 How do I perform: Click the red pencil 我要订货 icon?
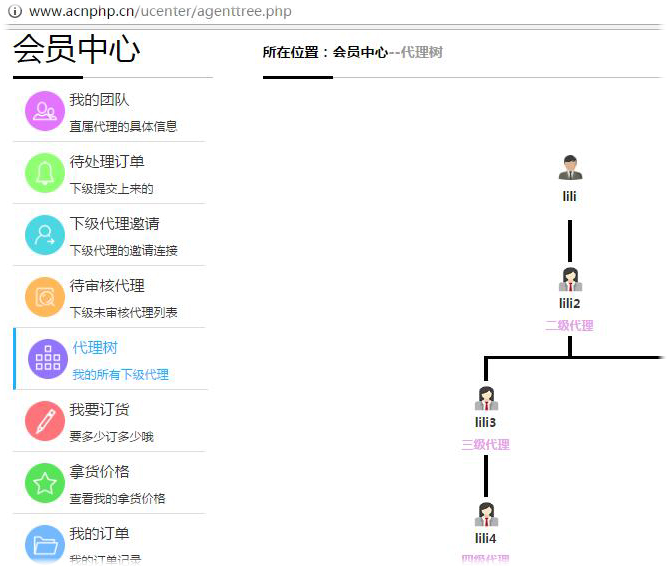[x=45, y=421]
